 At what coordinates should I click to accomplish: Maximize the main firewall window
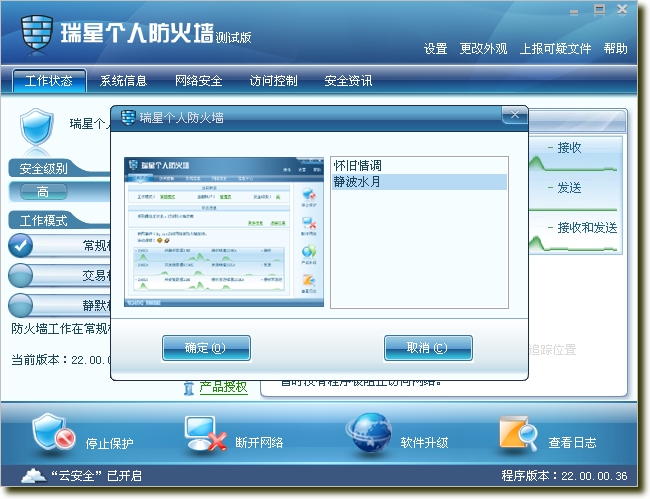point(599,10)
